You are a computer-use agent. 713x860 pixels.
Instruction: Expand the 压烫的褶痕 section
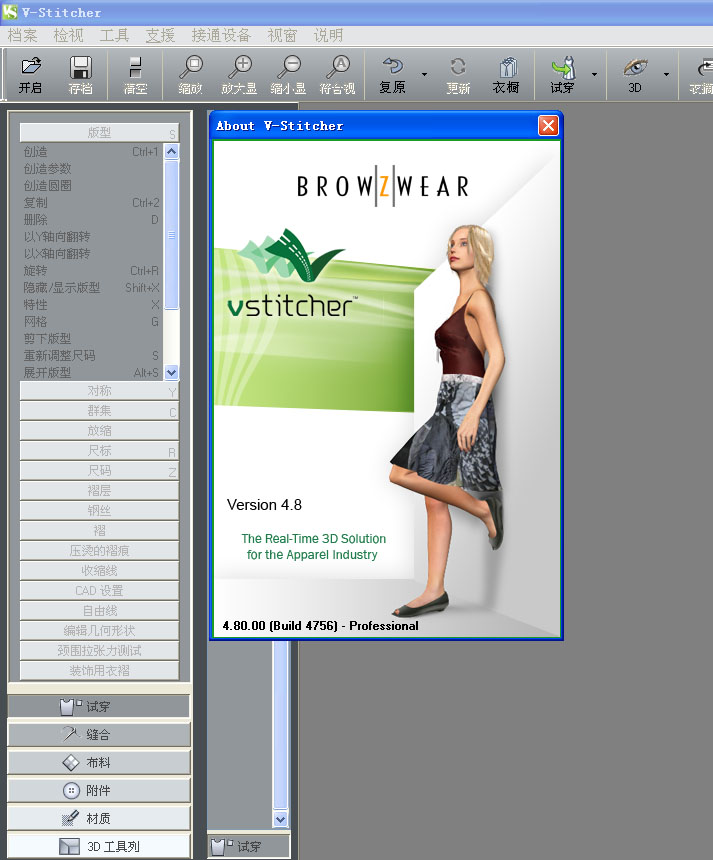point(99,551)
